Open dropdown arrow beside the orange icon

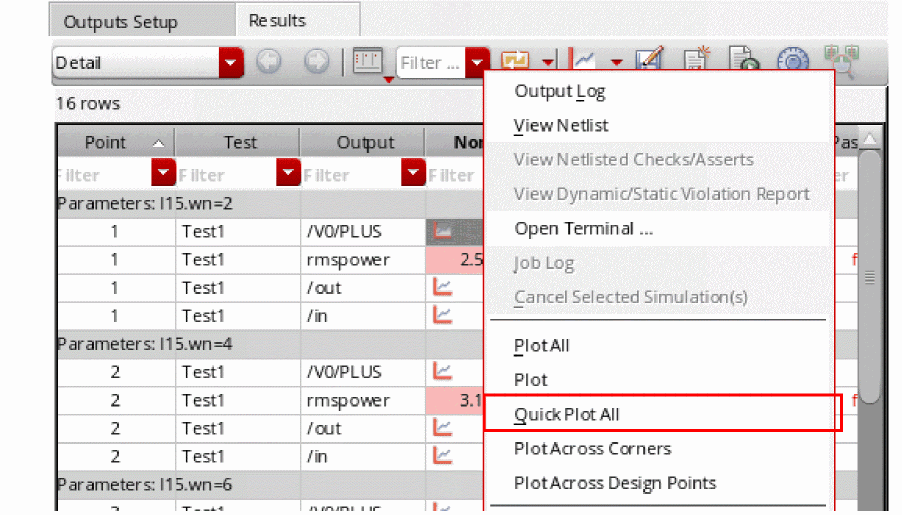click(548, 62)
